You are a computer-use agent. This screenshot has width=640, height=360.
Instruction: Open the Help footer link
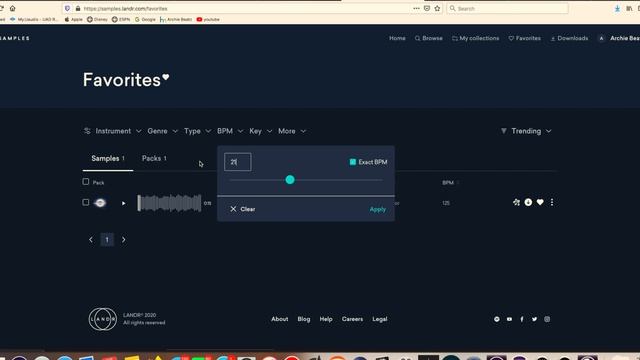pos(326,319)
